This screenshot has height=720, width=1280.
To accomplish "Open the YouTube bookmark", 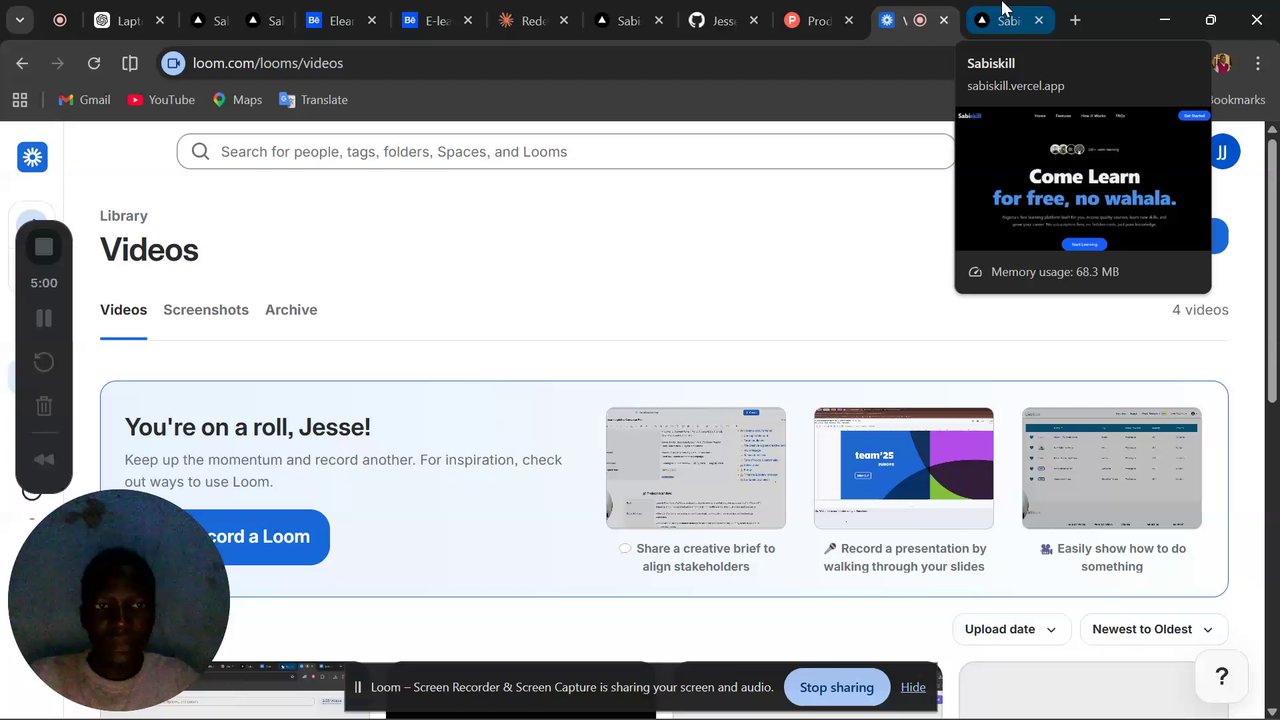I will (x=161, y=100).
